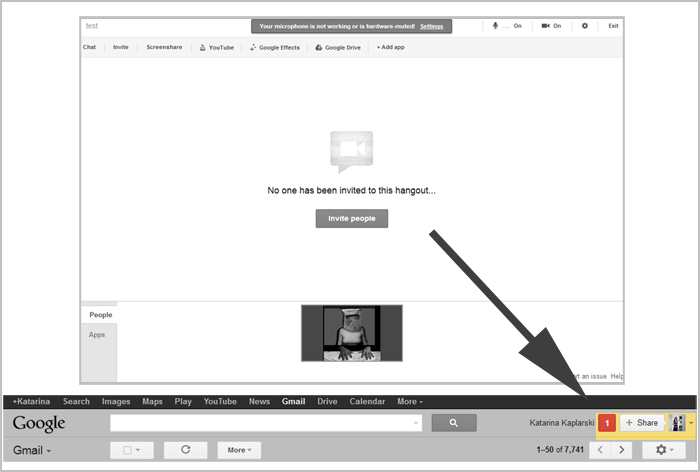Open the Gmail settings gear

[664, 450]
